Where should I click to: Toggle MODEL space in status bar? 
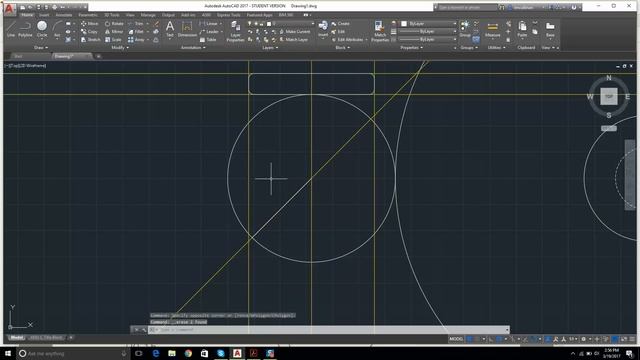[x=456, y=339]
